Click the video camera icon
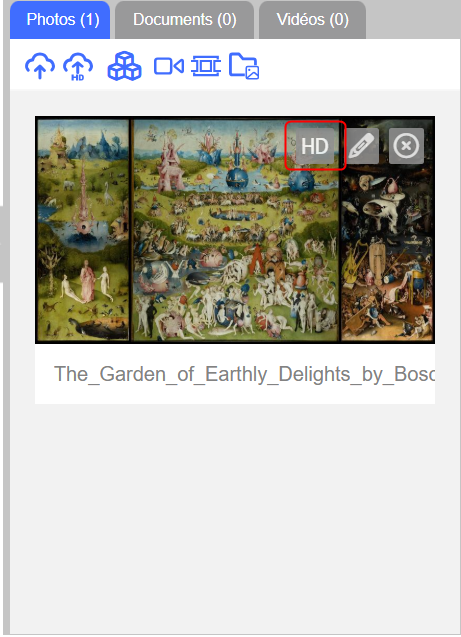Viewport: 461px width, 637px height. (169, 66)
